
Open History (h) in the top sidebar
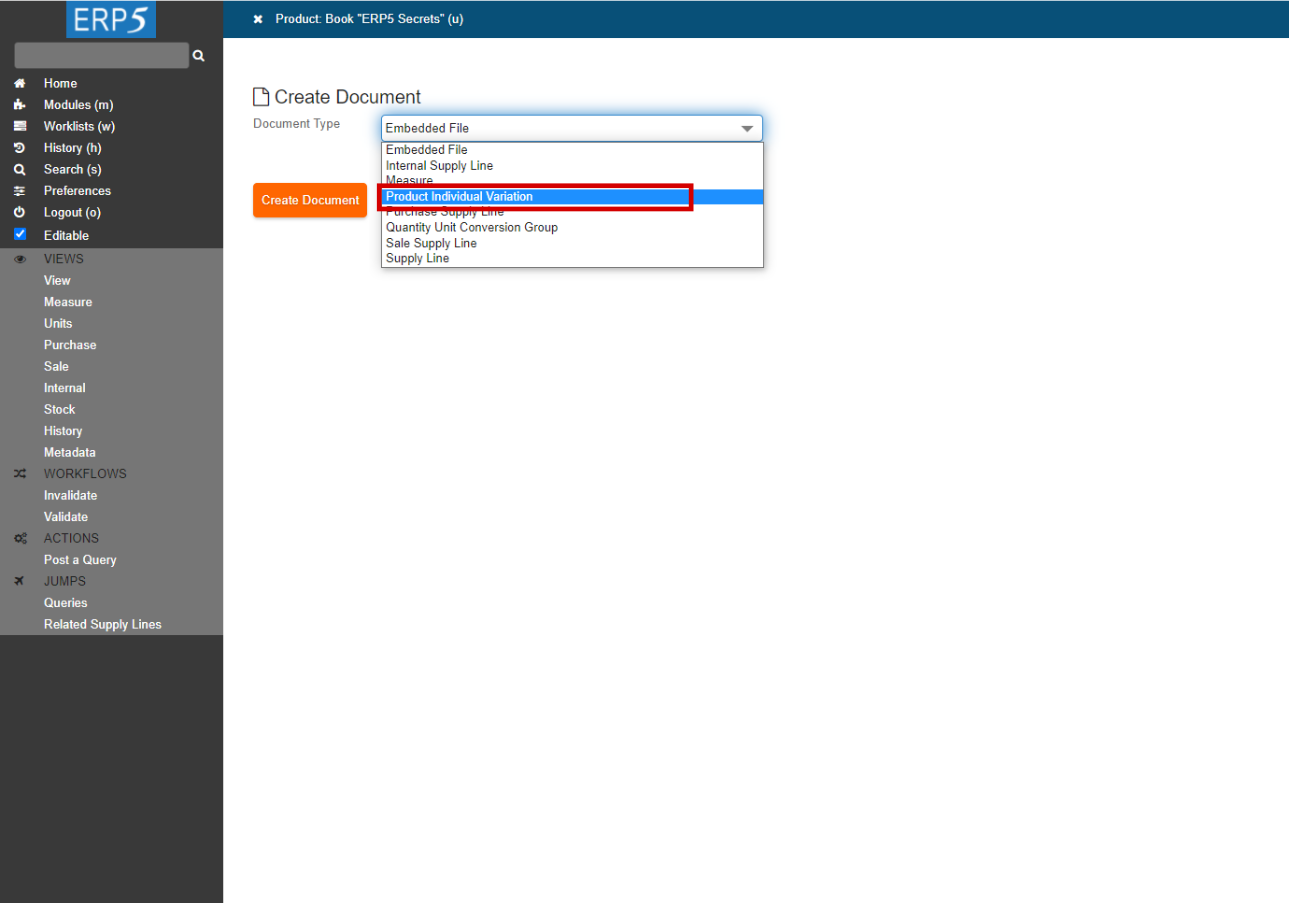72,148
